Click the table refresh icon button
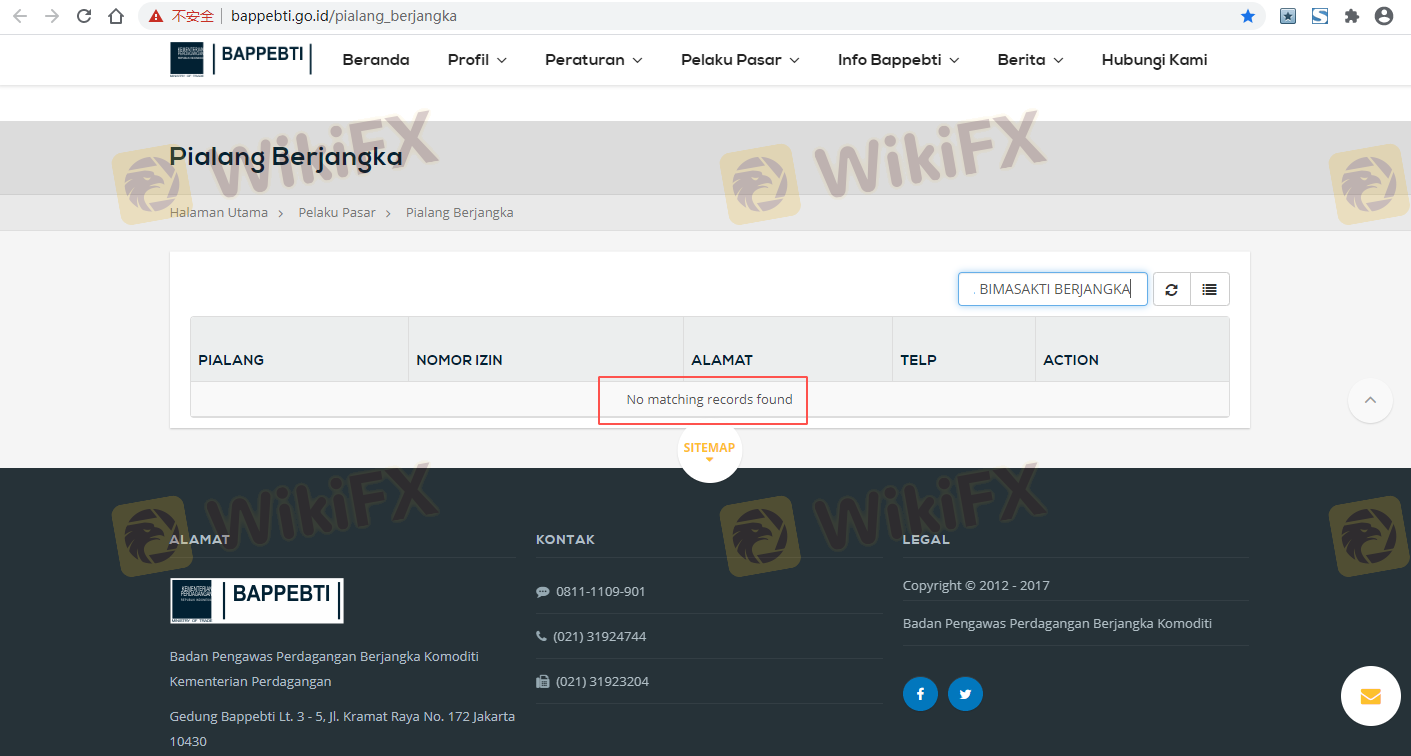Screen dimensions: 1411x756 tap(1171, 290)
